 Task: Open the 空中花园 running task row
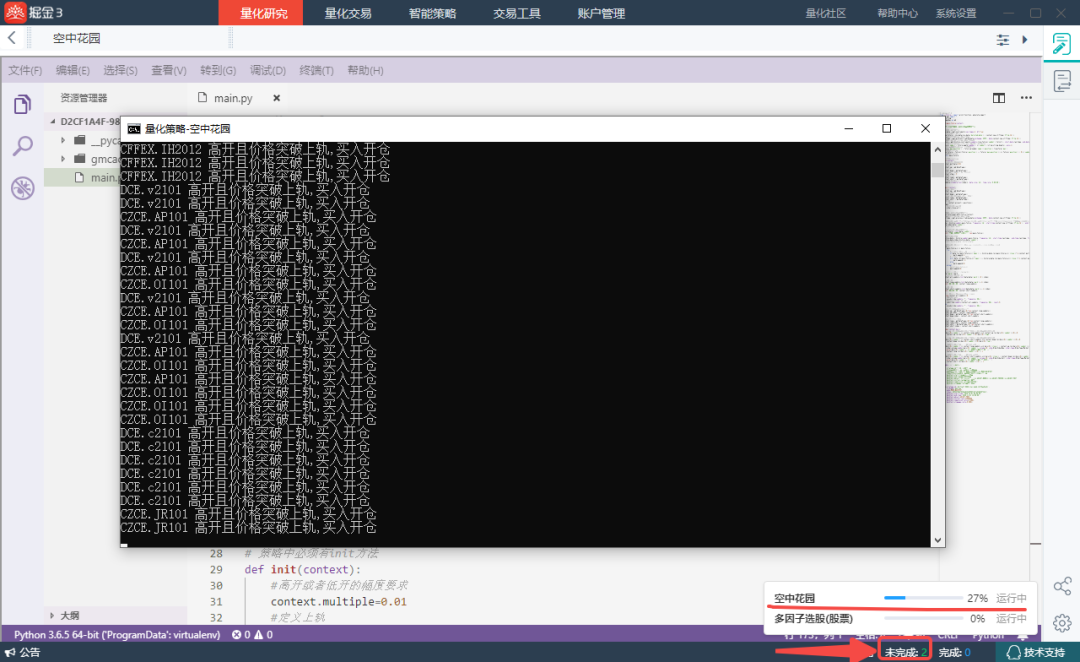(899, 598)
